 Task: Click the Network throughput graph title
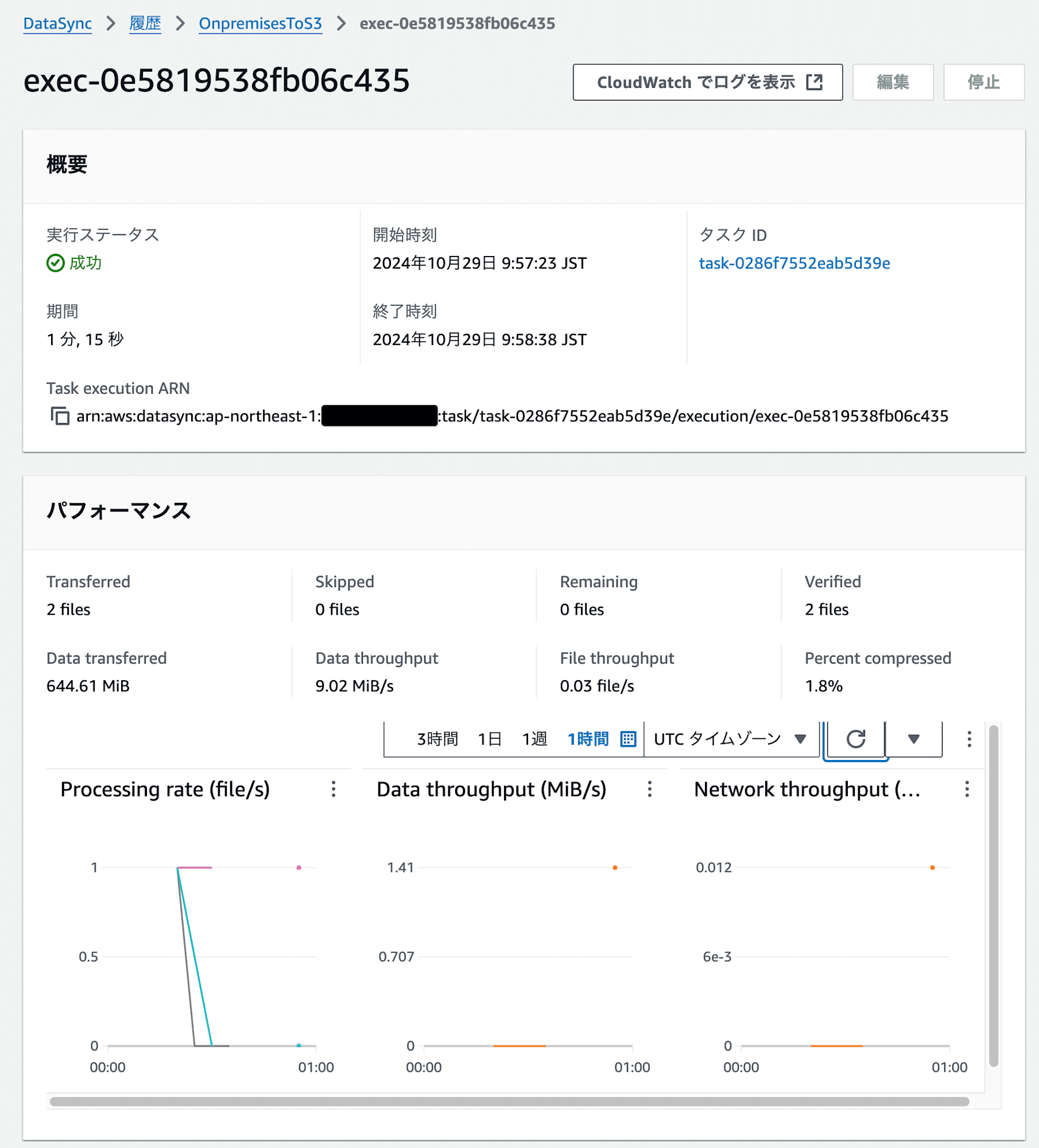(x=807, y=789)
